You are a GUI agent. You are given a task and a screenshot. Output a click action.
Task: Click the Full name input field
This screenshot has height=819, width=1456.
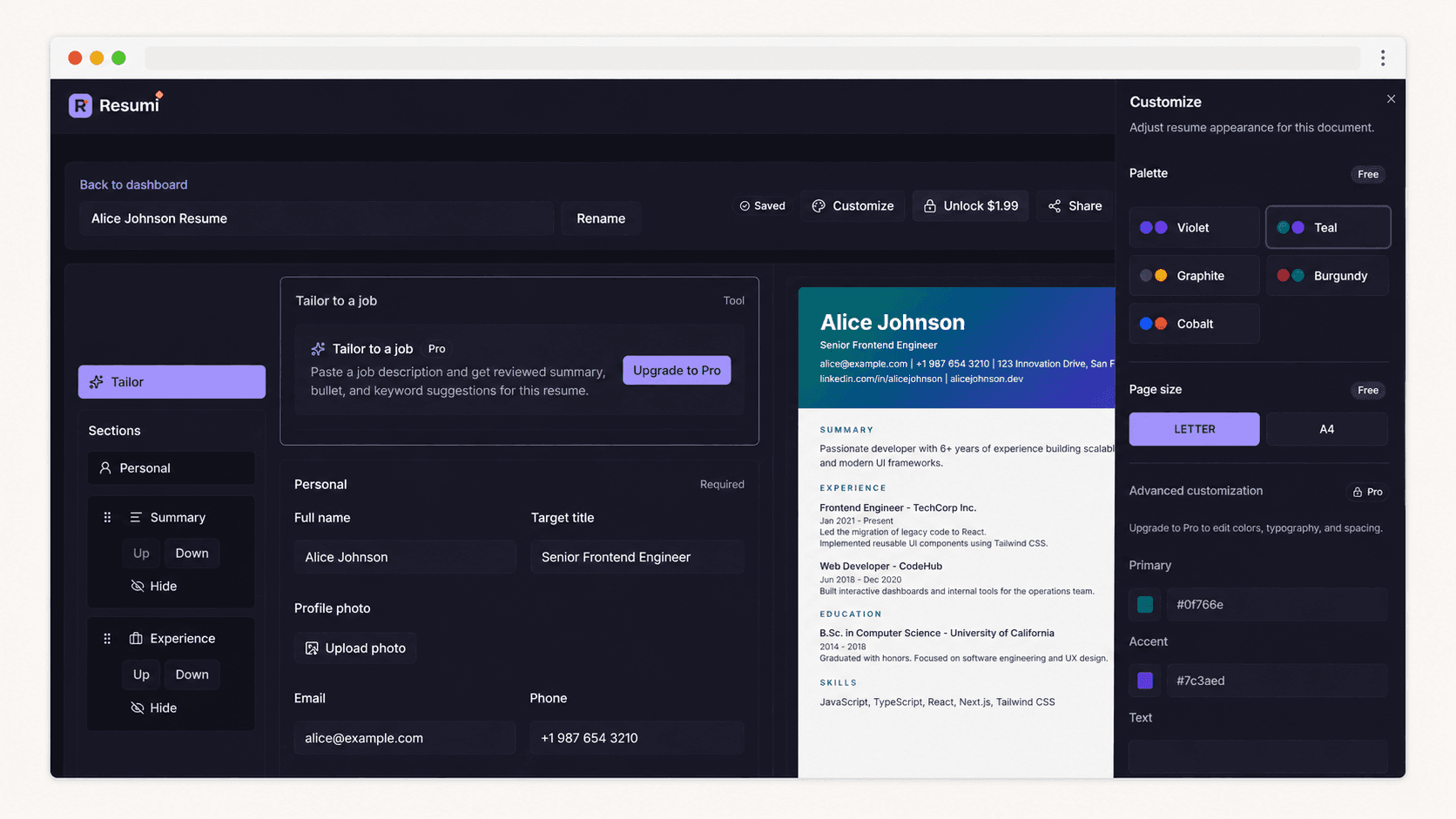(x=405, y=557)
